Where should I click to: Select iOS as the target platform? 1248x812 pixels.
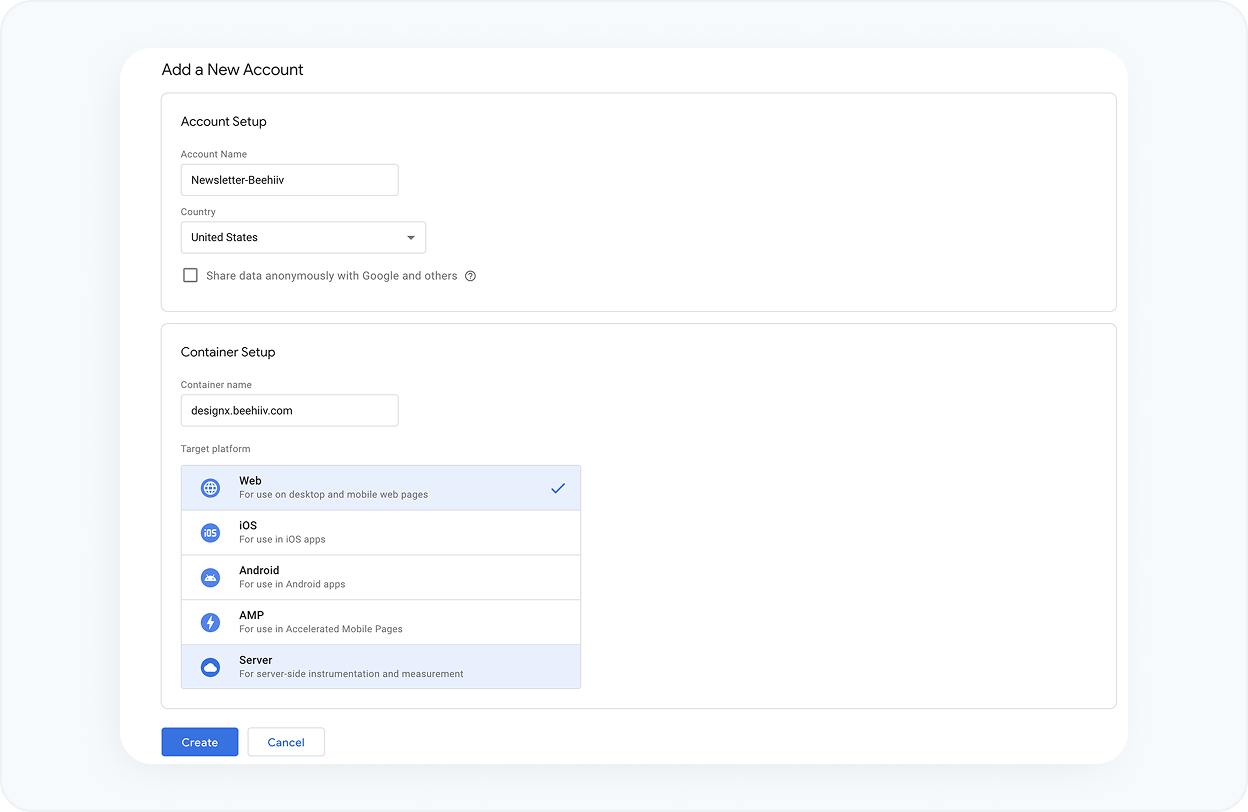point(380,532)
